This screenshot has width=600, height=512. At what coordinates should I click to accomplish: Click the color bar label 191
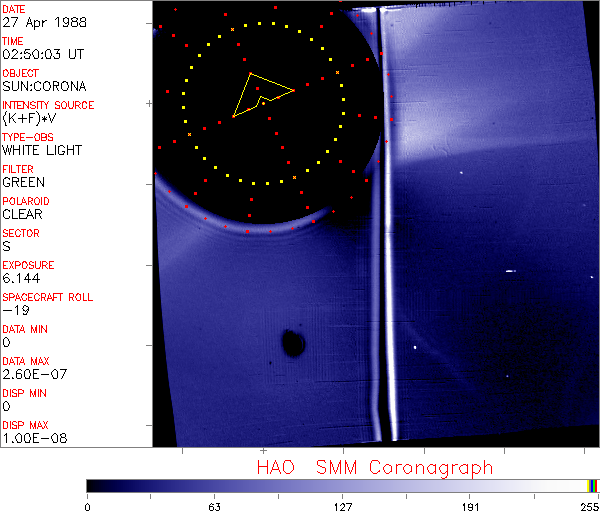click(x=470, y=506)
